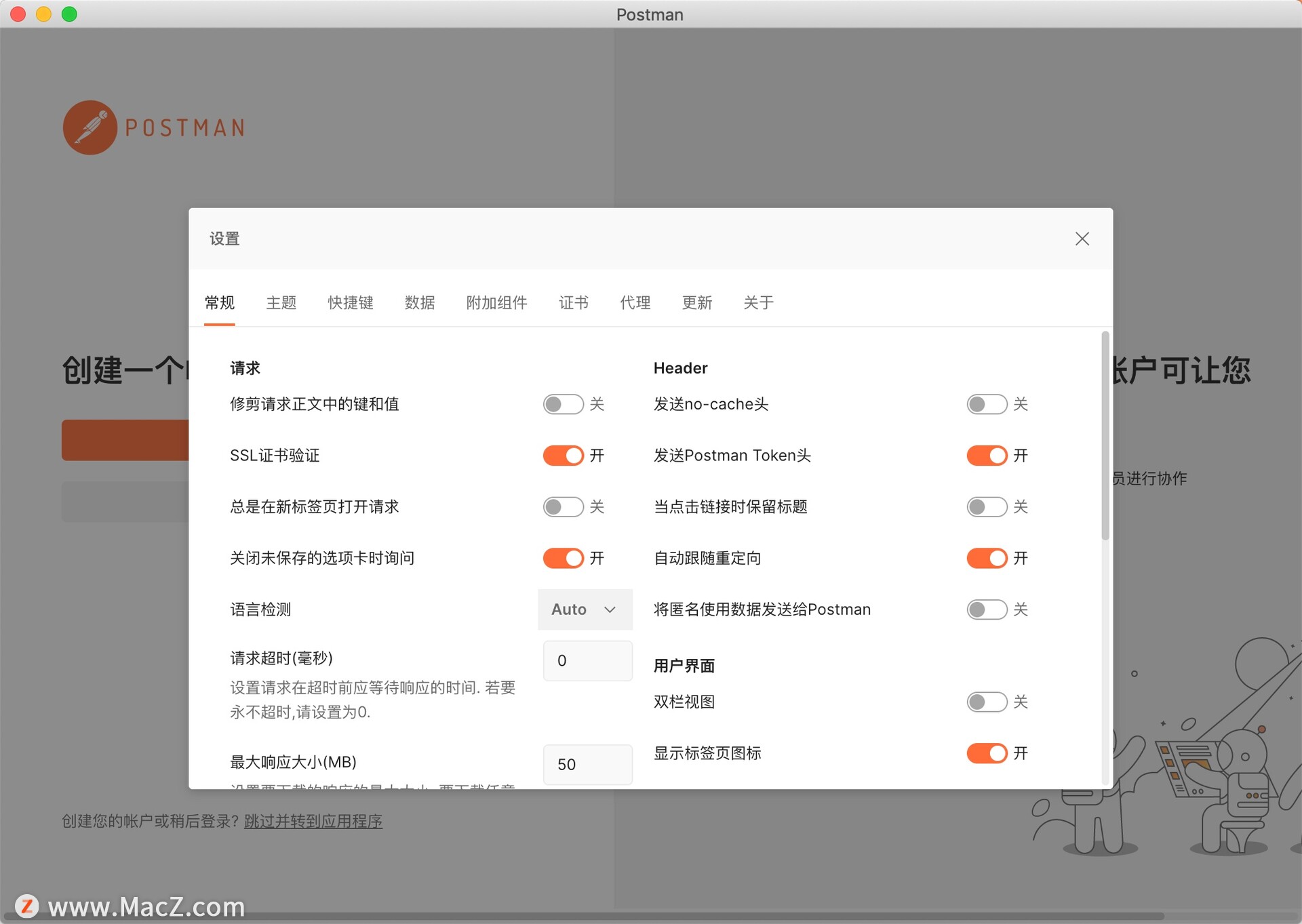Viewport: 1302px width, 924px height.
Task: Enable 将匿名使用数据发送给Postman toggle
Action: 987,609
